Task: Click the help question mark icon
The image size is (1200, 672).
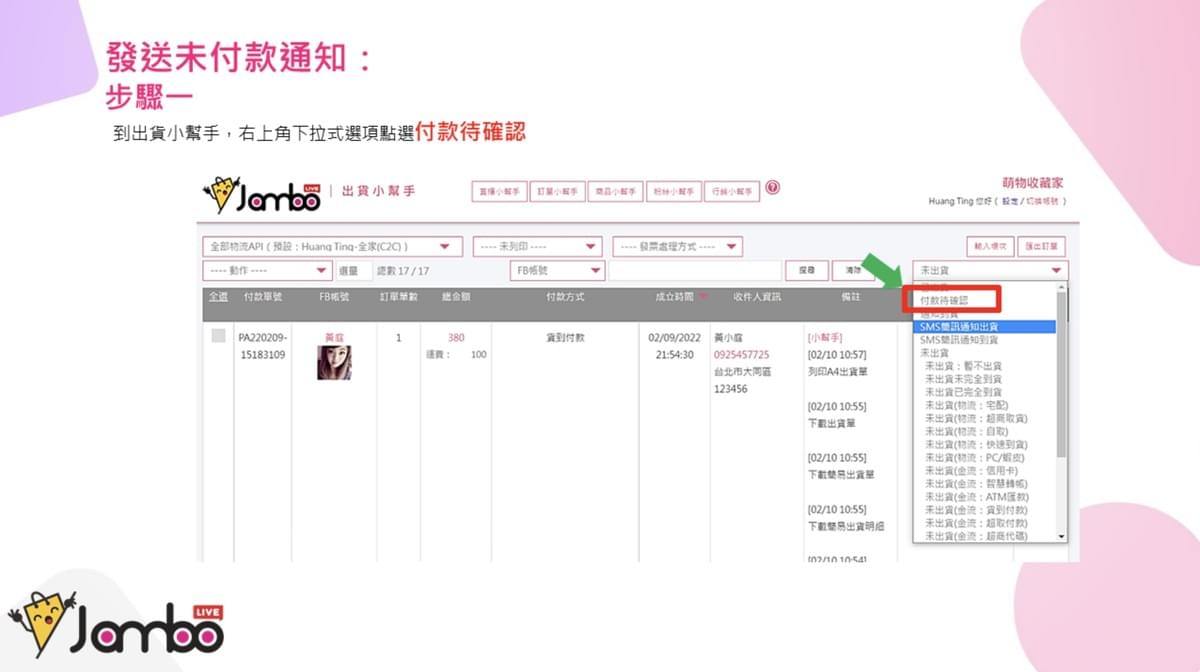Action: (773, 188)
